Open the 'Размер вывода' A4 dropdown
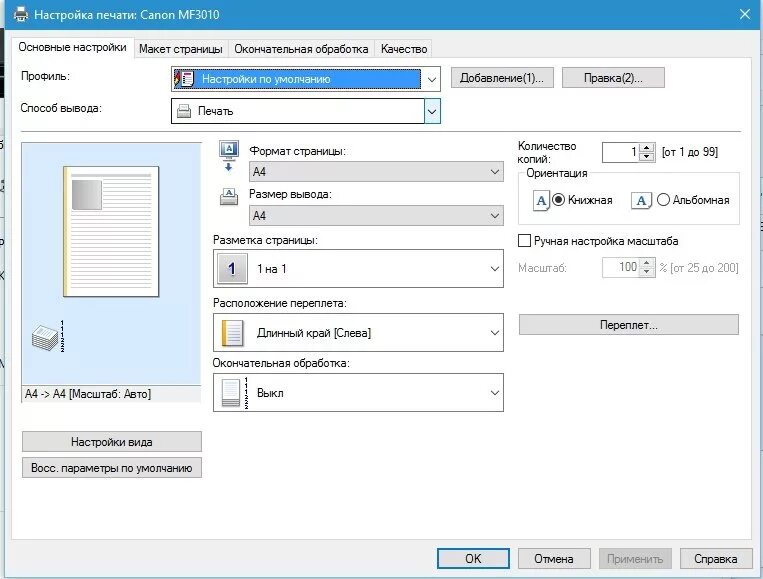 pyautogui.click(x=376, y=216)
